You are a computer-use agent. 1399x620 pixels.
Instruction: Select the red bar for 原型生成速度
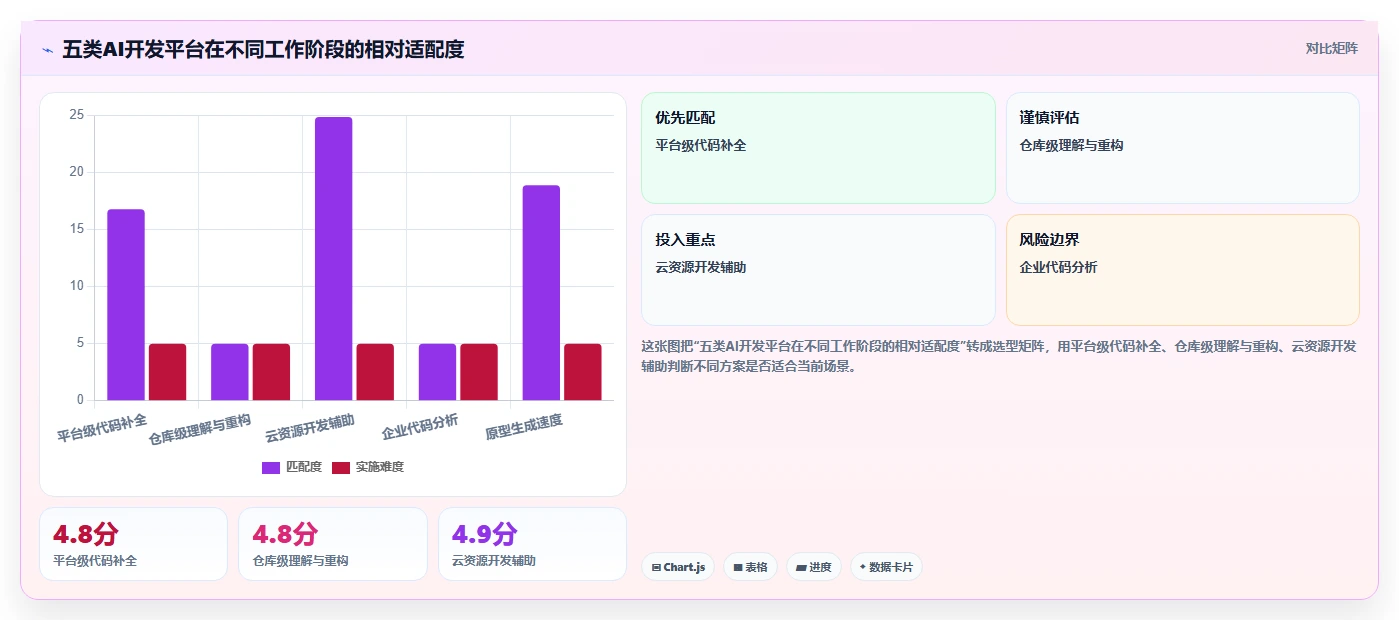583,372
